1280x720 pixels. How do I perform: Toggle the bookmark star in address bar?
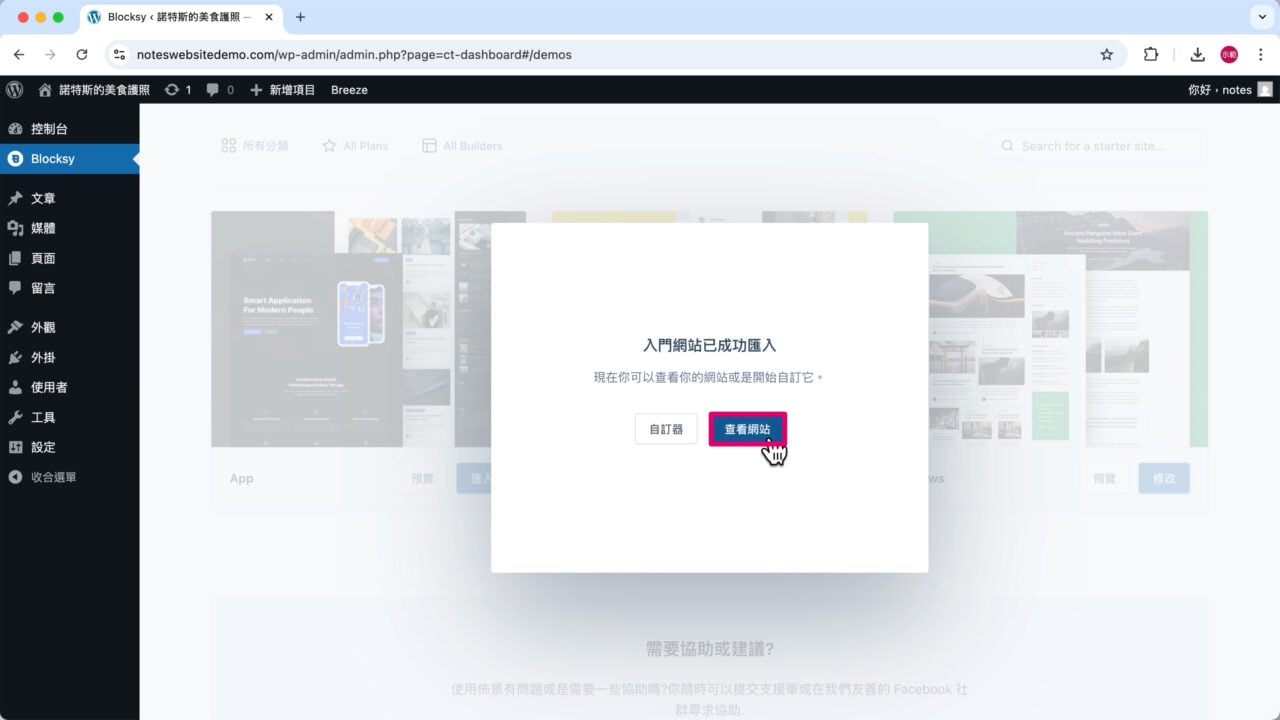(x=1107, y=55)
